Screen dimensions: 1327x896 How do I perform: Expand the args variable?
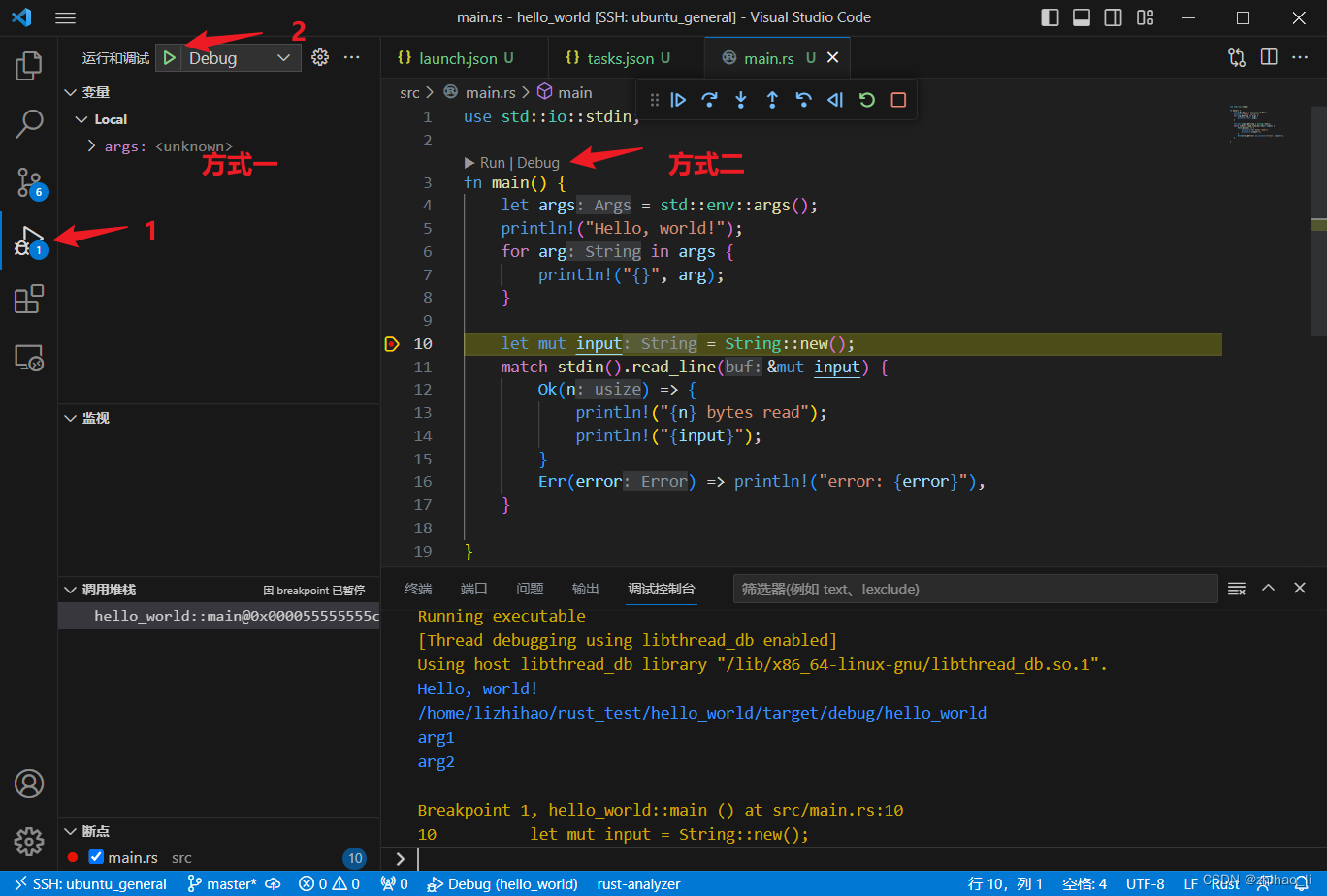tap(92, 146)
